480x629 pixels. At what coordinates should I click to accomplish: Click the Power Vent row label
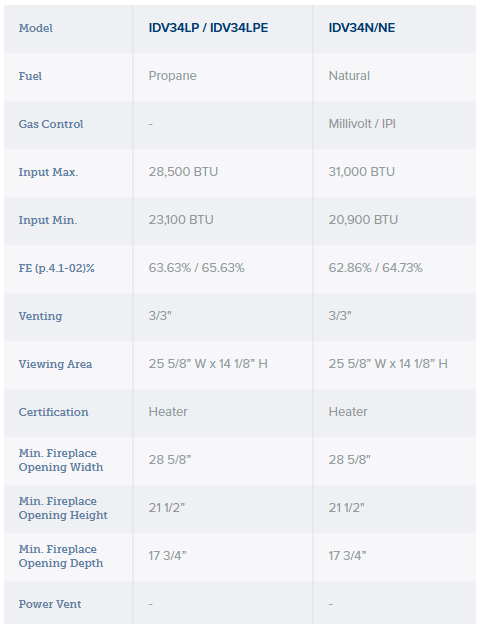[50, 604]
